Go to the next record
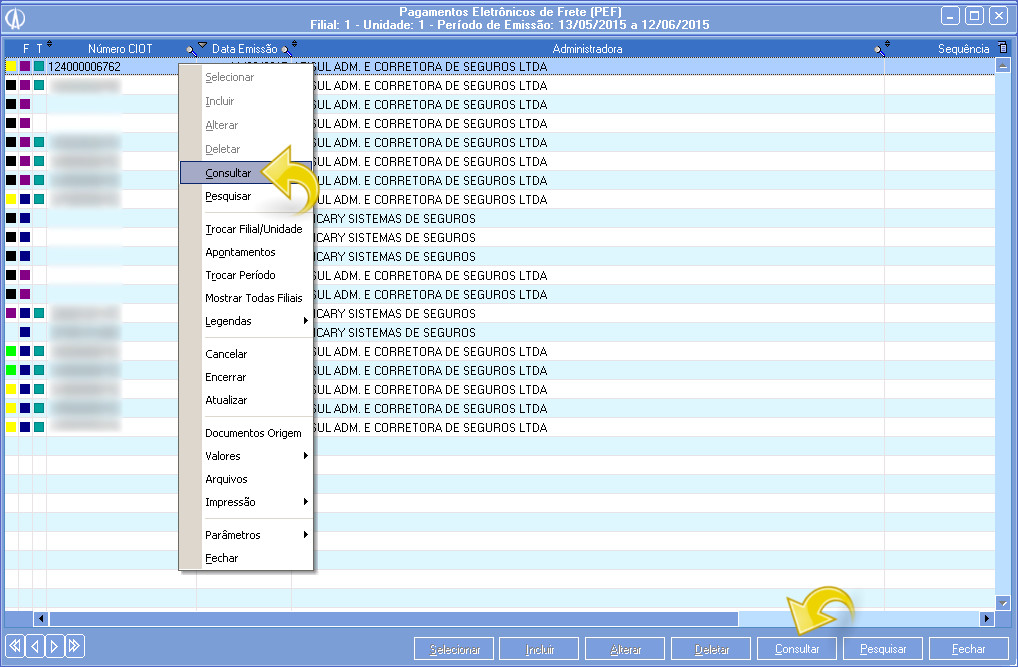 [55, 645]
